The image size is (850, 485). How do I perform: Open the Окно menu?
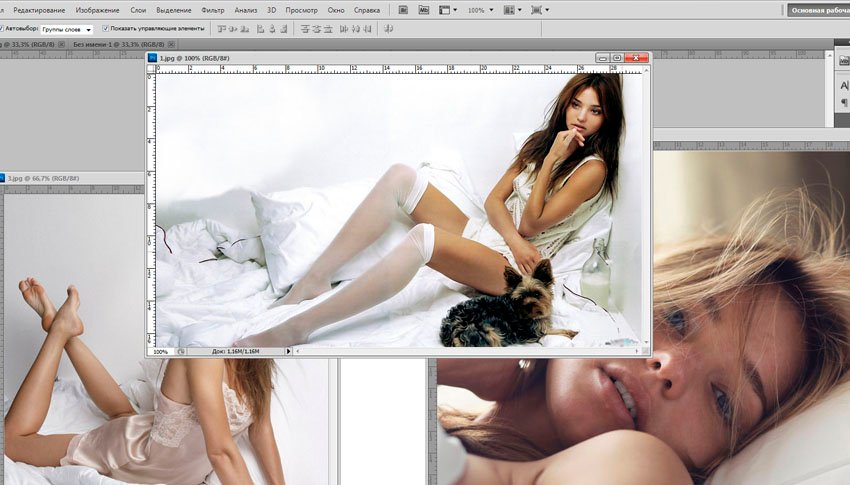coord(336,10)
